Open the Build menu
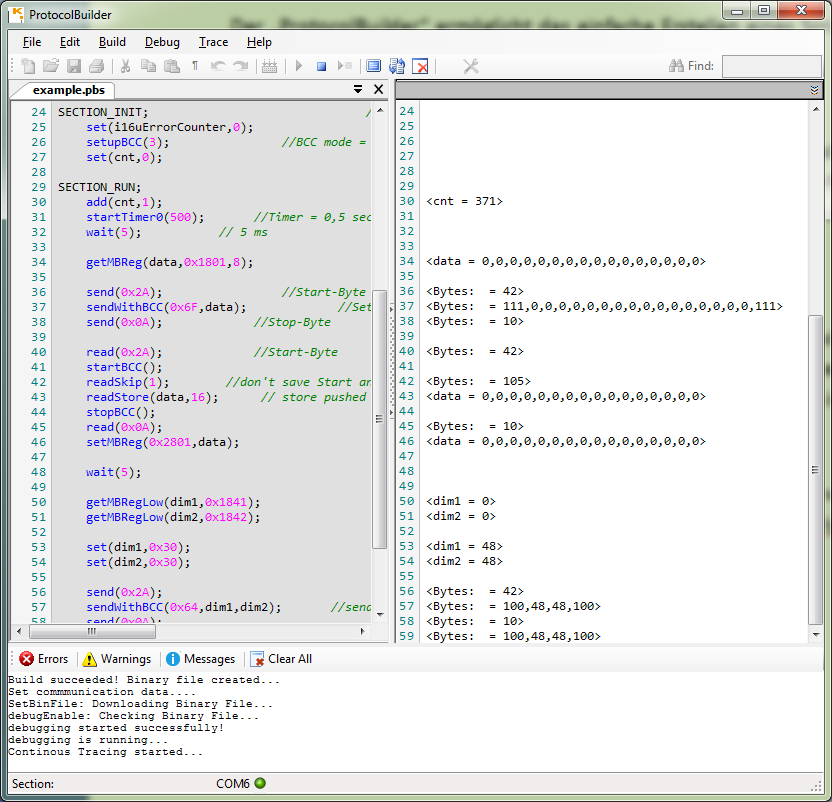Screen dimensions: 832x802 112,42
